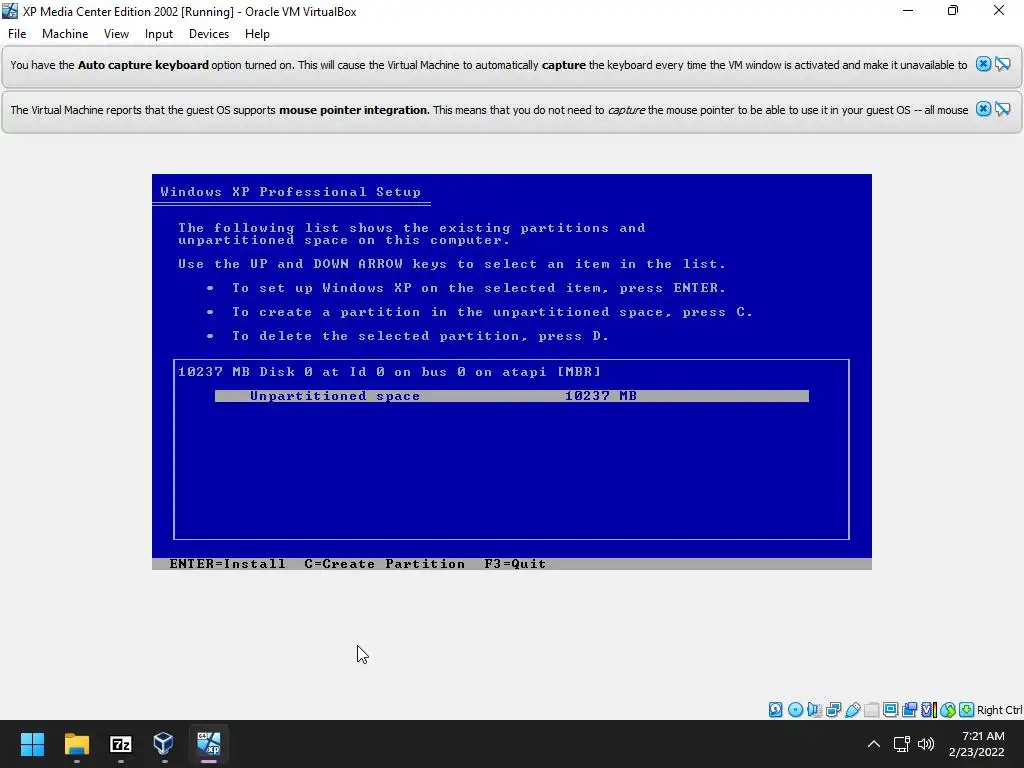Click the C=Create Partition hint text
The width and height of the screenshot is (1024, 768).
coord(385,564)
